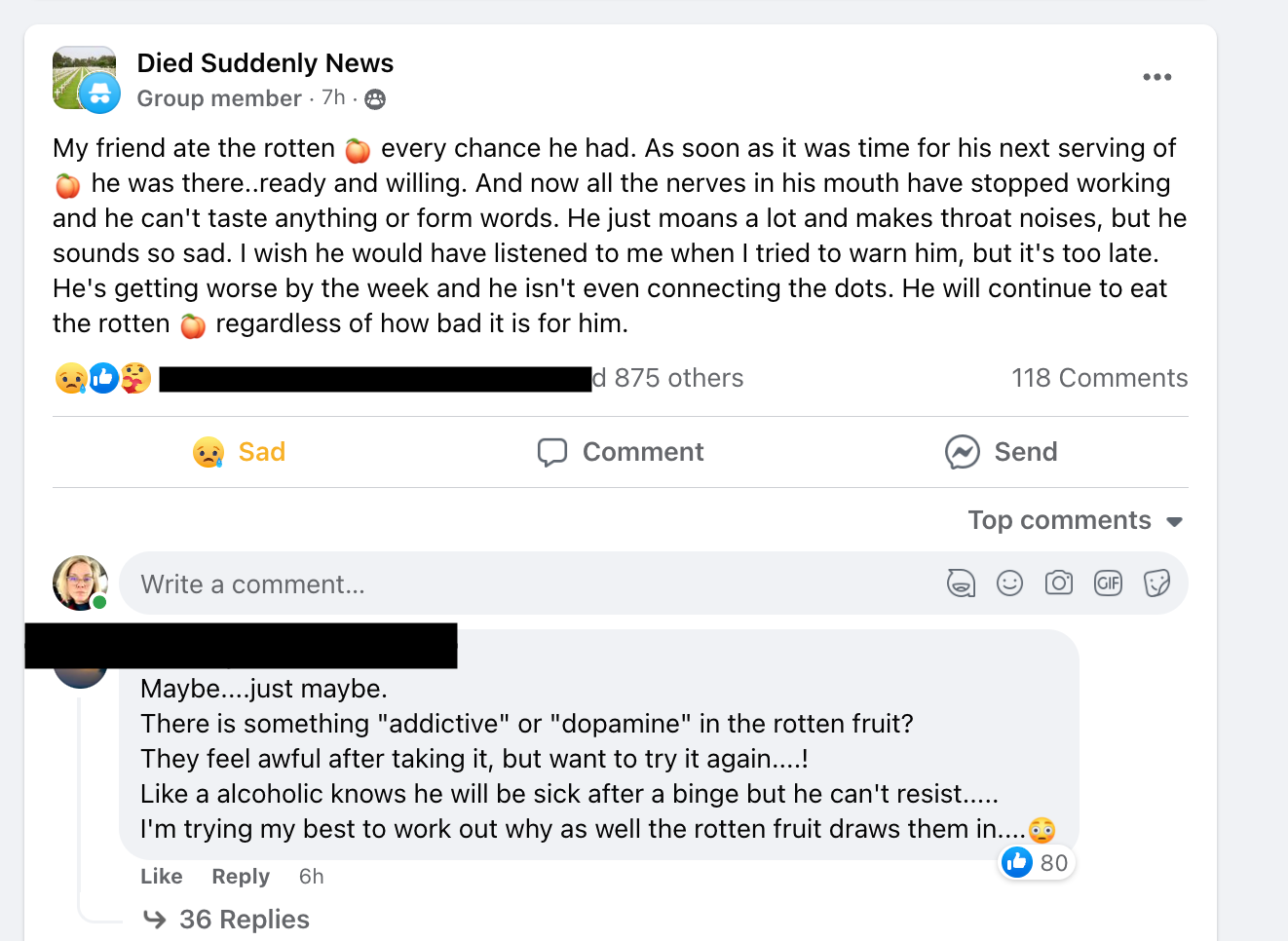
Task: Click the 6h comment timestamp
Action: pyautogui.click(x=311, y=876)
